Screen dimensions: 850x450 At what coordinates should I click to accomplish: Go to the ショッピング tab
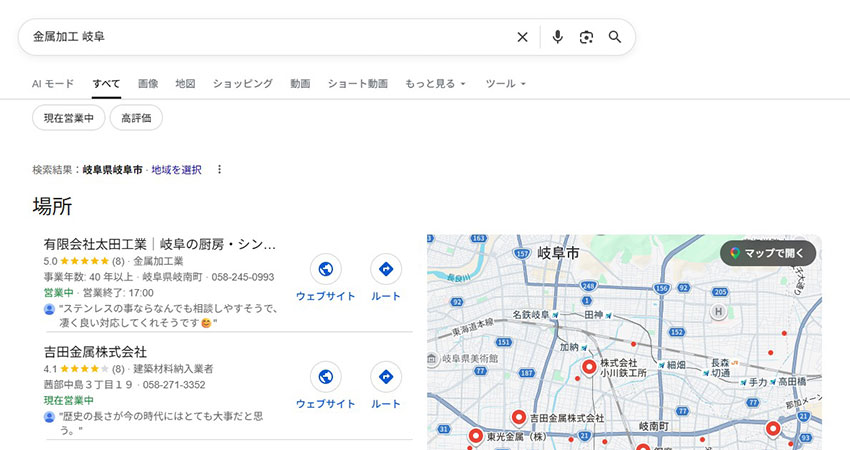tap(242, 83)
